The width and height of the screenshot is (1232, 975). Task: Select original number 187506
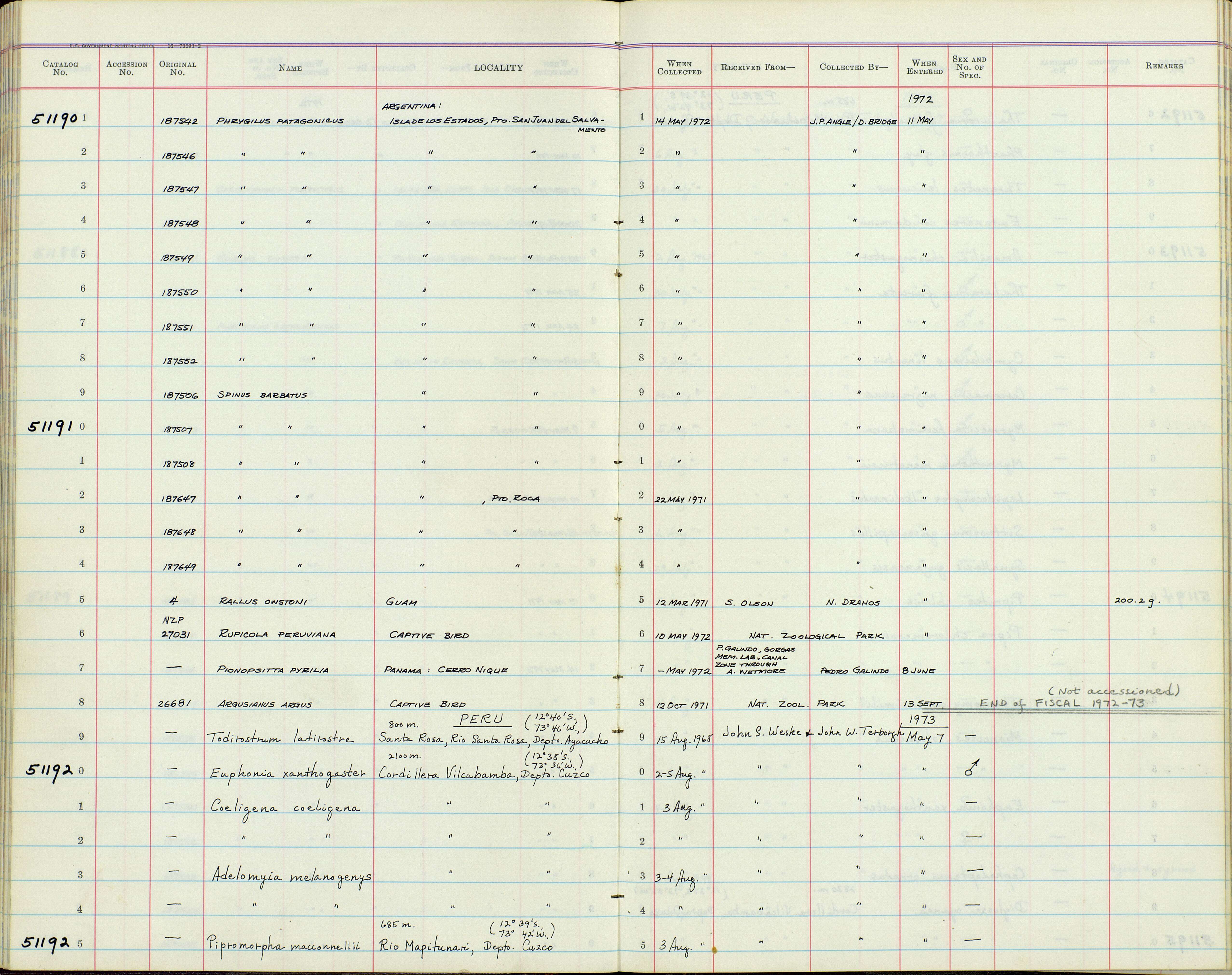tap(180, 395)
